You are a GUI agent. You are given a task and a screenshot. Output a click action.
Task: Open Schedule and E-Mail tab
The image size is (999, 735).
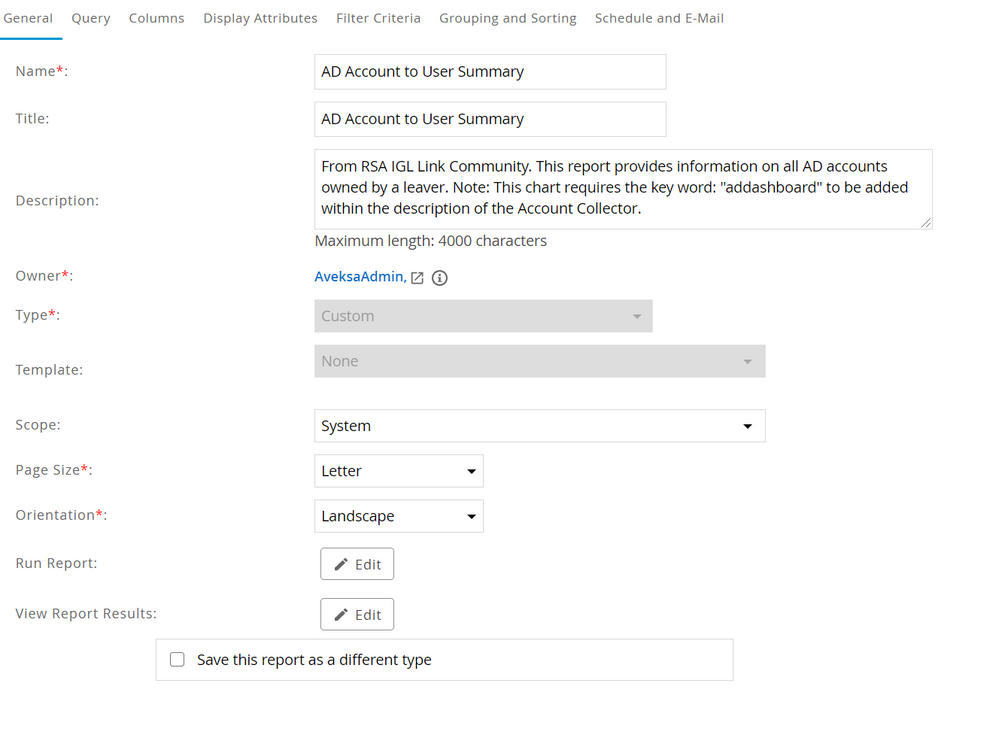pos(659,18)
